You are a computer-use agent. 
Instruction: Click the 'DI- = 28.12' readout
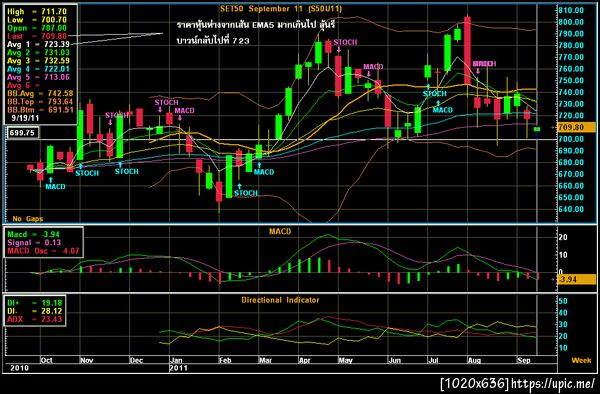(34, 311)
